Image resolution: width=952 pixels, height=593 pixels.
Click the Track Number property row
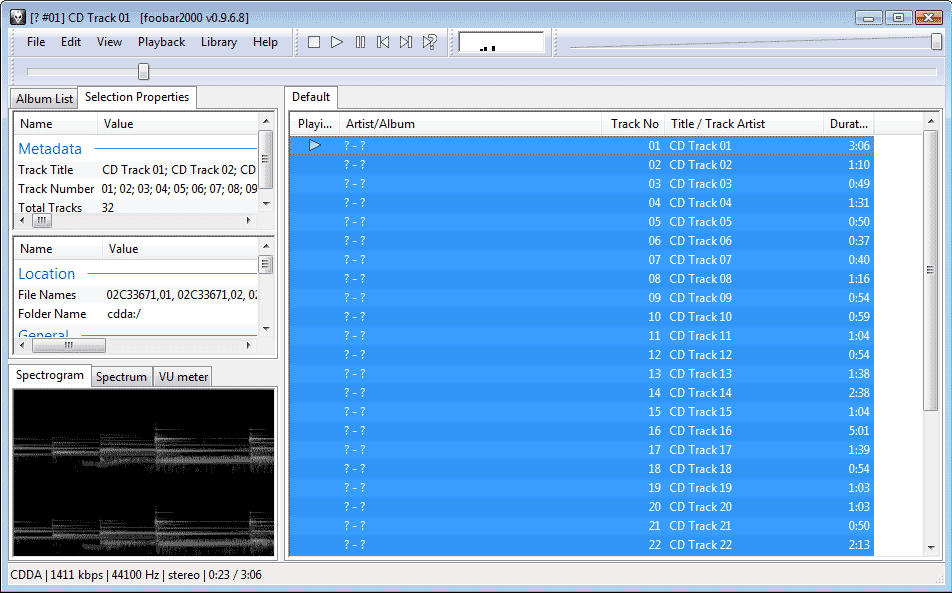tap(137, 189)
